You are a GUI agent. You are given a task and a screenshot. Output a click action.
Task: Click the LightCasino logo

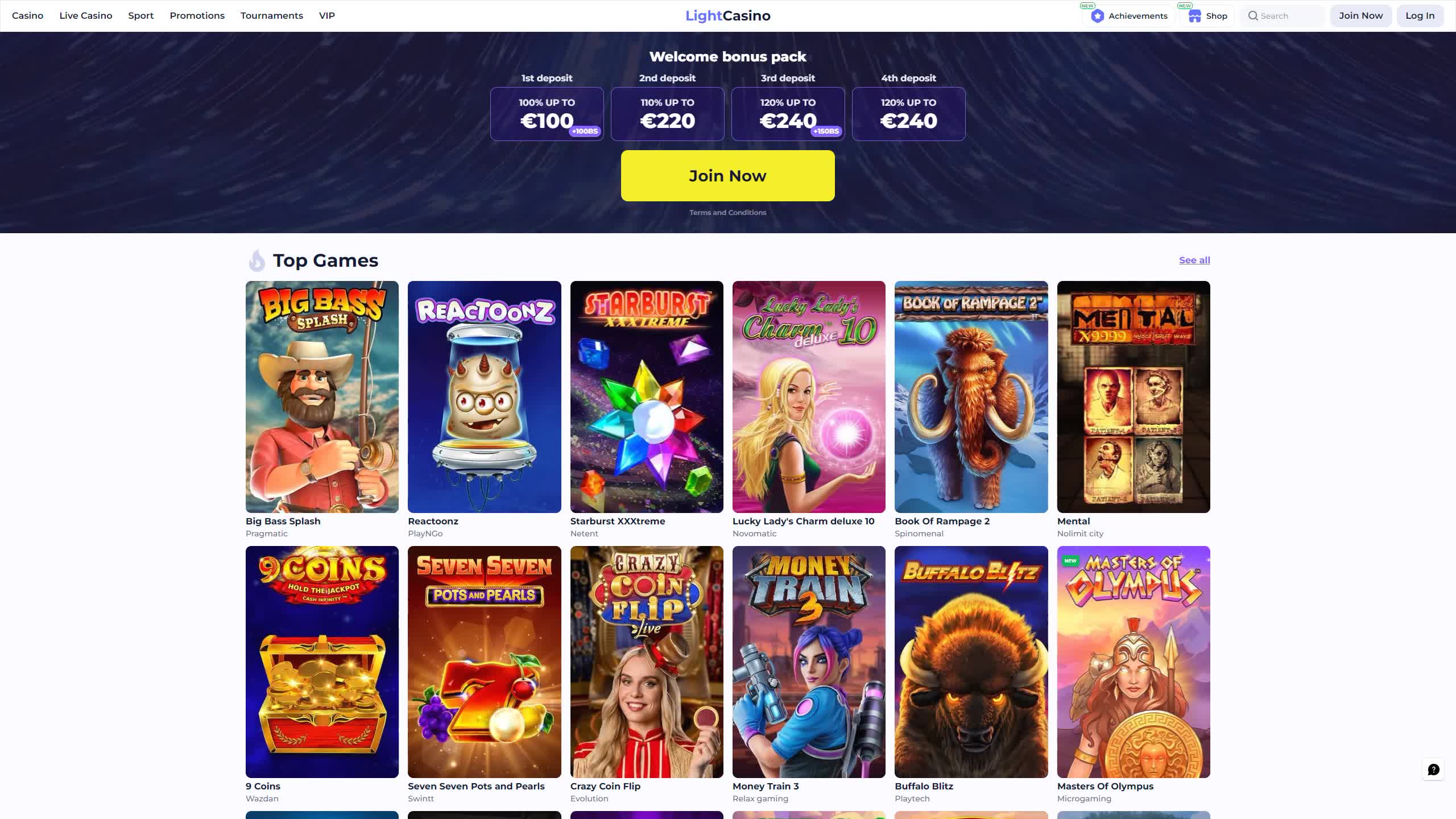[x=727, y=16]
